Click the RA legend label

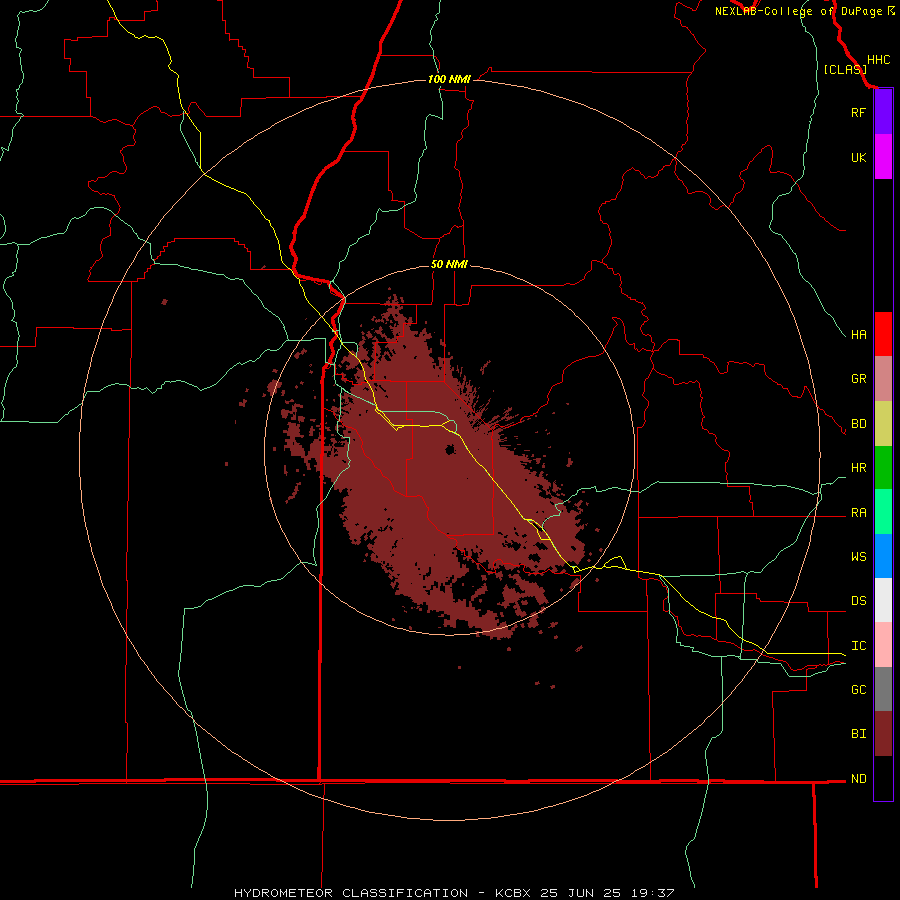(858, 513)
